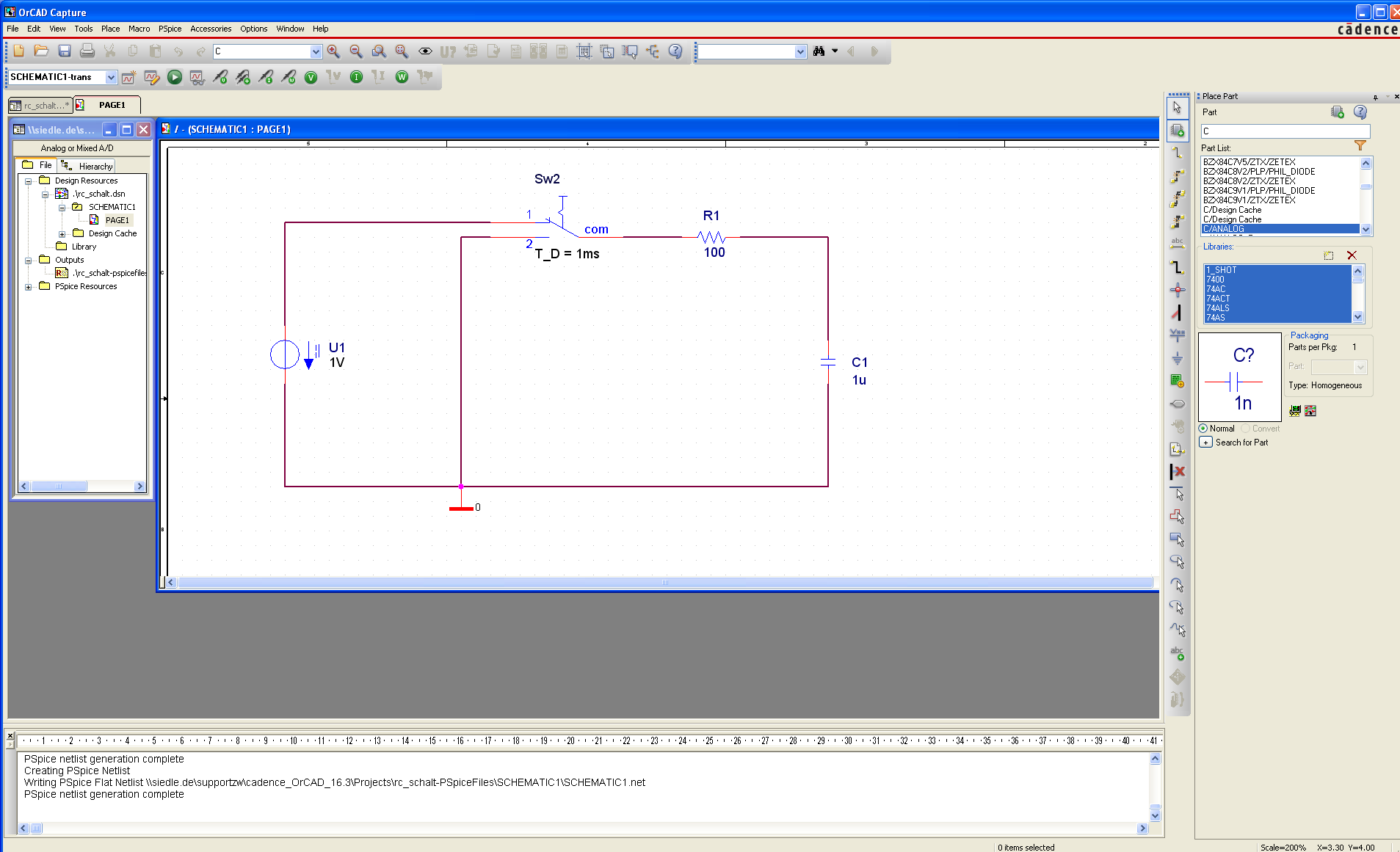
Task: Enable bias power display with W icon
Action: point(402,77)
